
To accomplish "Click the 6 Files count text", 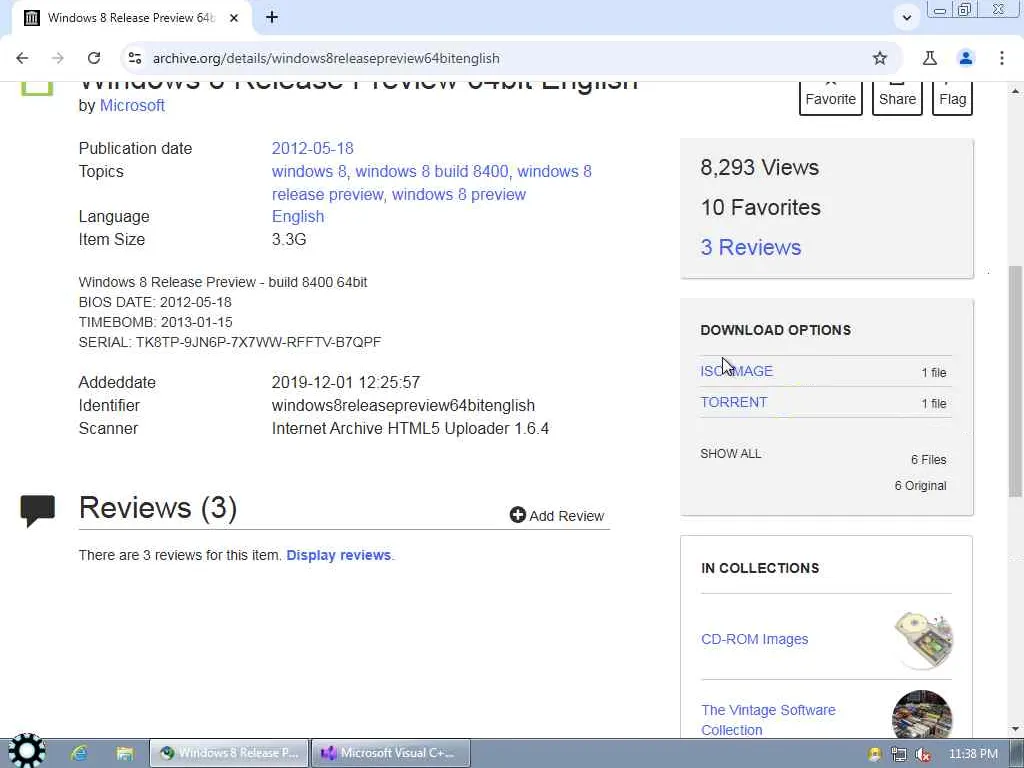I will pos(929,460).
